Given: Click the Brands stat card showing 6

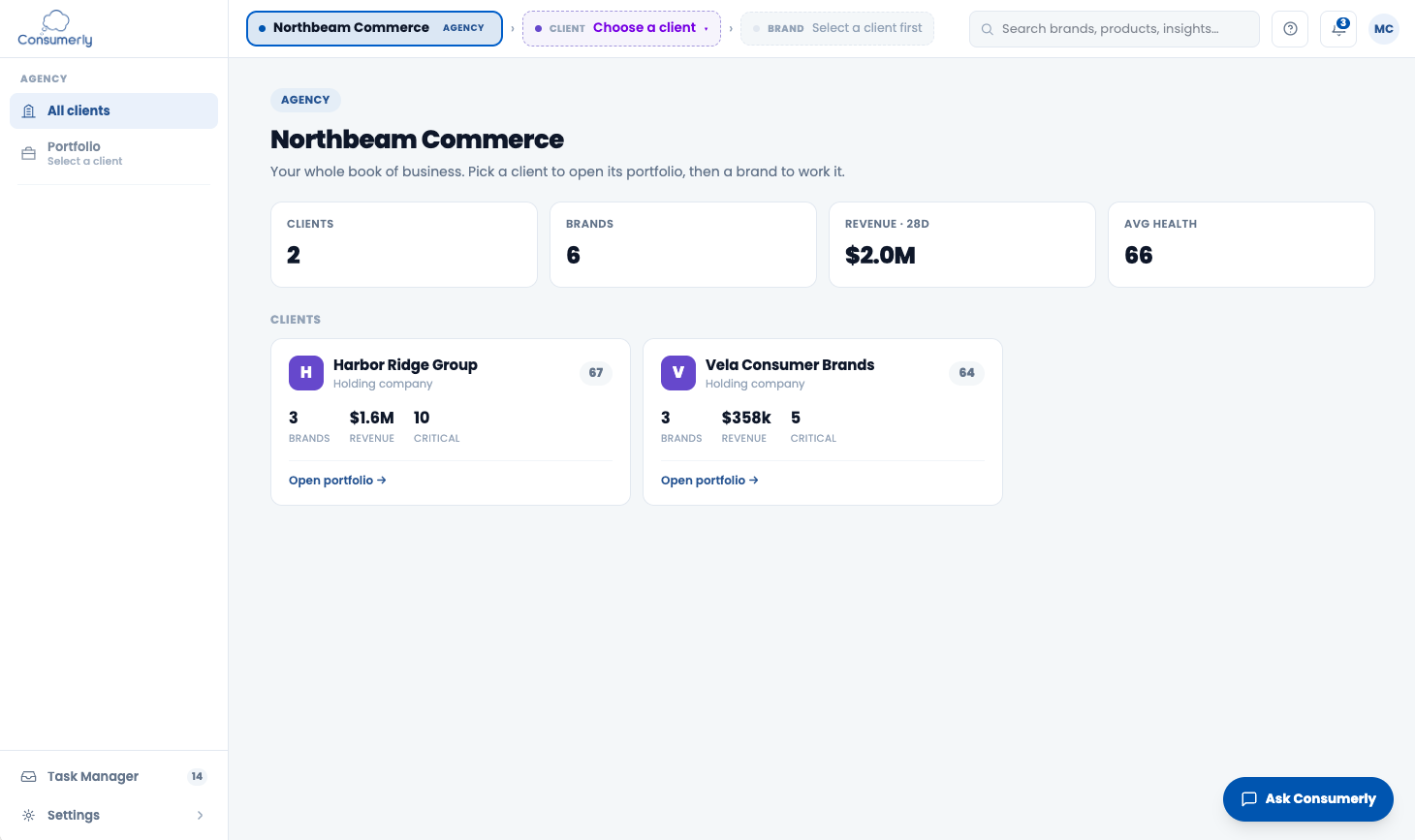Looking at the screenshot, I should 683,244.
